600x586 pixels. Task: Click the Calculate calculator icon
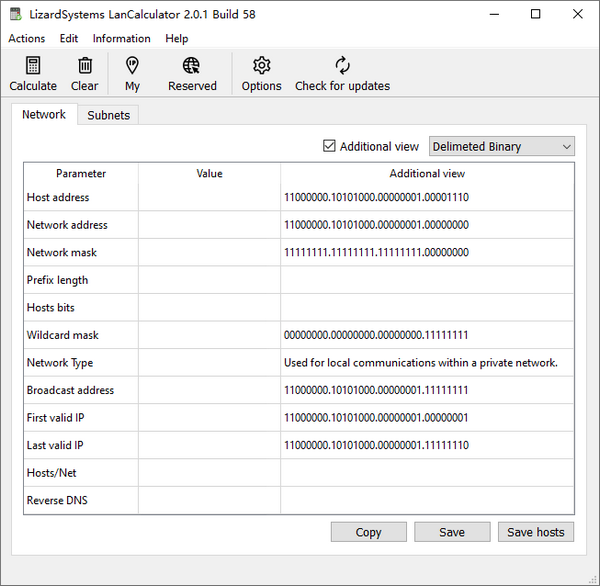click(33, 66)
